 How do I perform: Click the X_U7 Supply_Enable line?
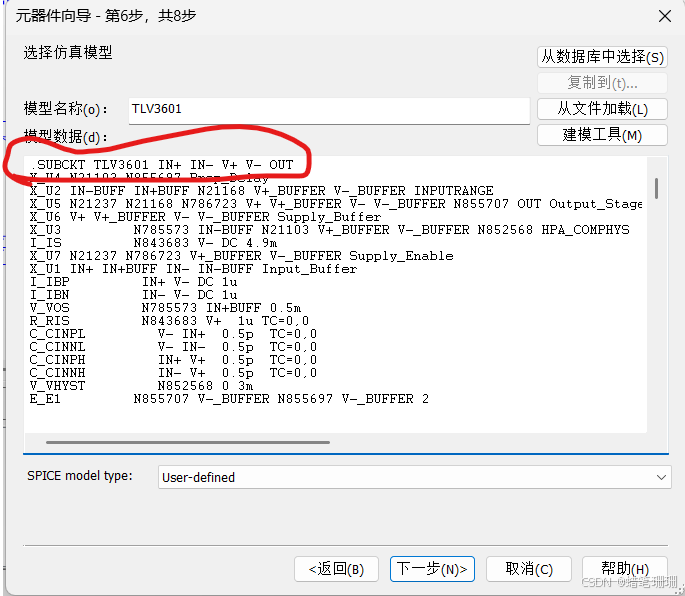pos(242,256)
